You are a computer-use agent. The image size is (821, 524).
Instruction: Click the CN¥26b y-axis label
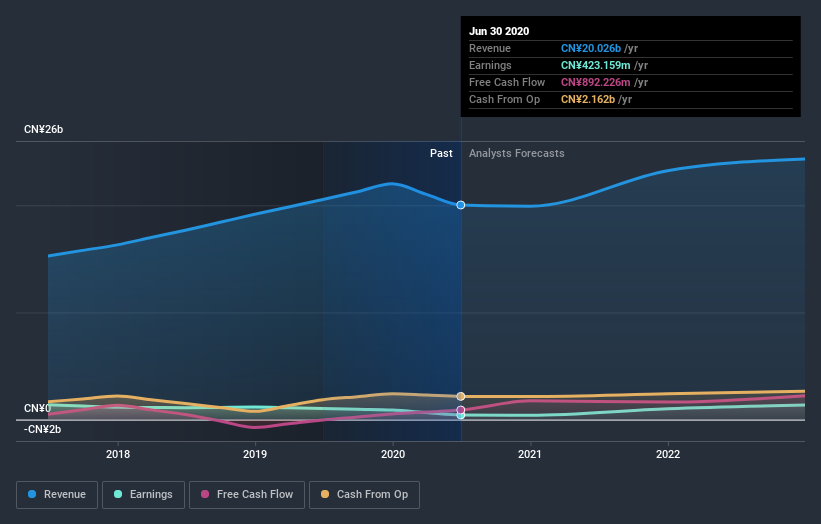tap(43, 129)
